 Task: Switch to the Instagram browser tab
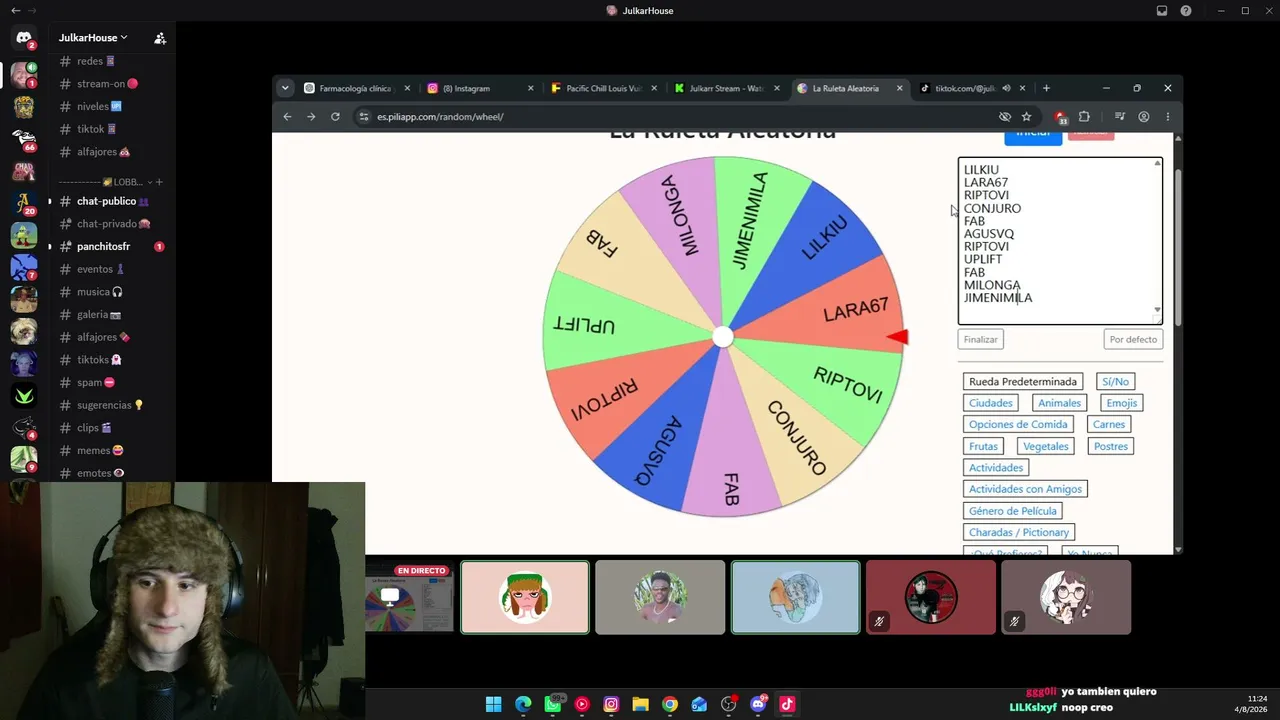click(480, 88)
